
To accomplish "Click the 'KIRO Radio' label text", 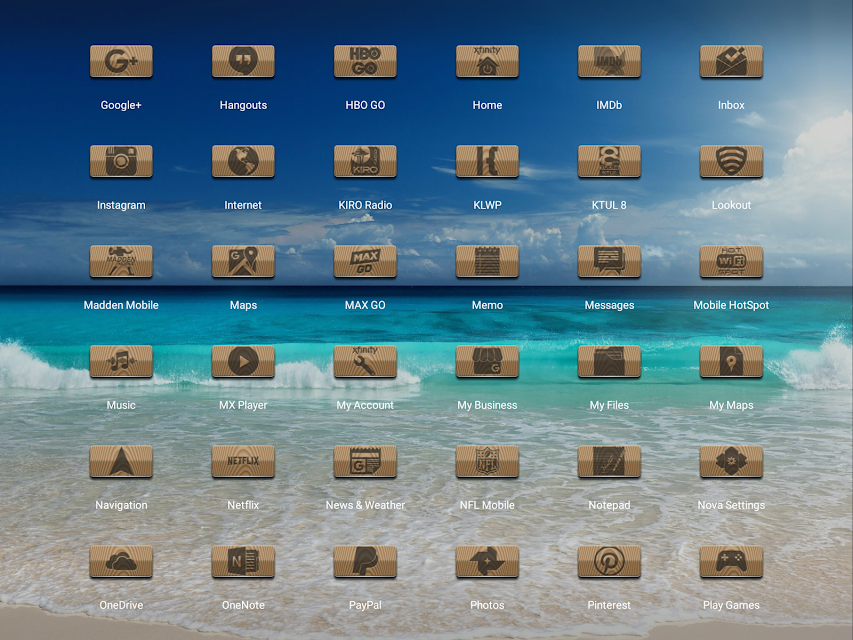I will click(365, 205).
